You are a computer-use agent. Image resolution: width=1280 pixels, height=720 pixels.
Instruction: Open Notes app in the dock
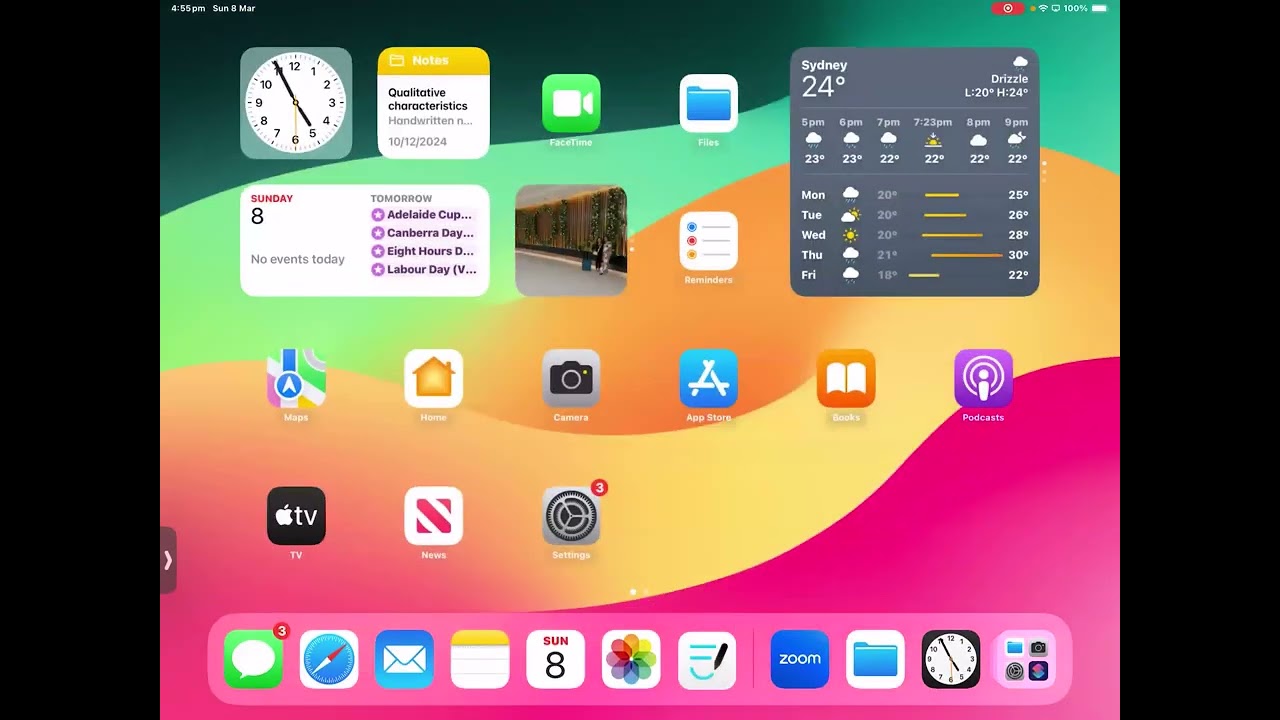click(480, 659)
